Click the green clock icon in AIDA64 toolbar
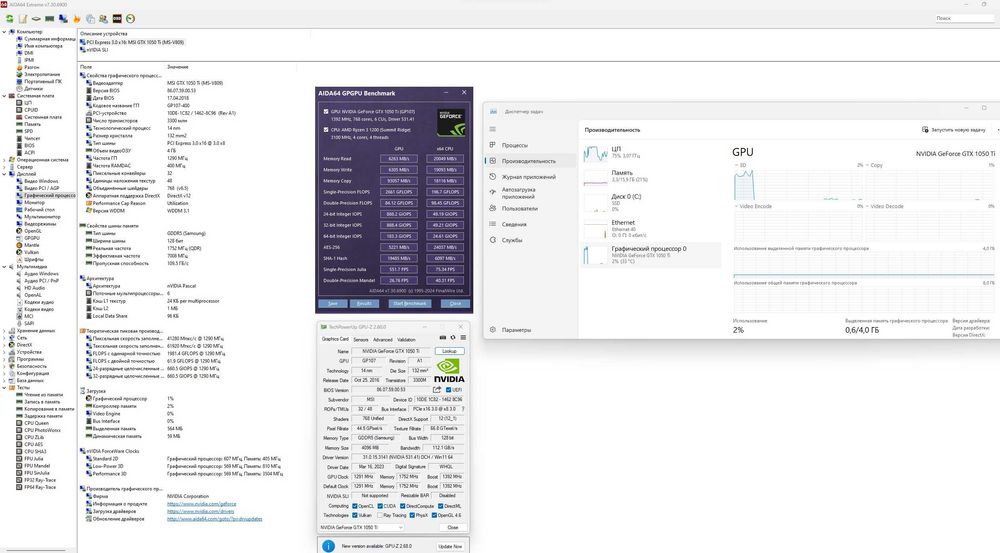 pyautogui.click(x=130, y=18)
